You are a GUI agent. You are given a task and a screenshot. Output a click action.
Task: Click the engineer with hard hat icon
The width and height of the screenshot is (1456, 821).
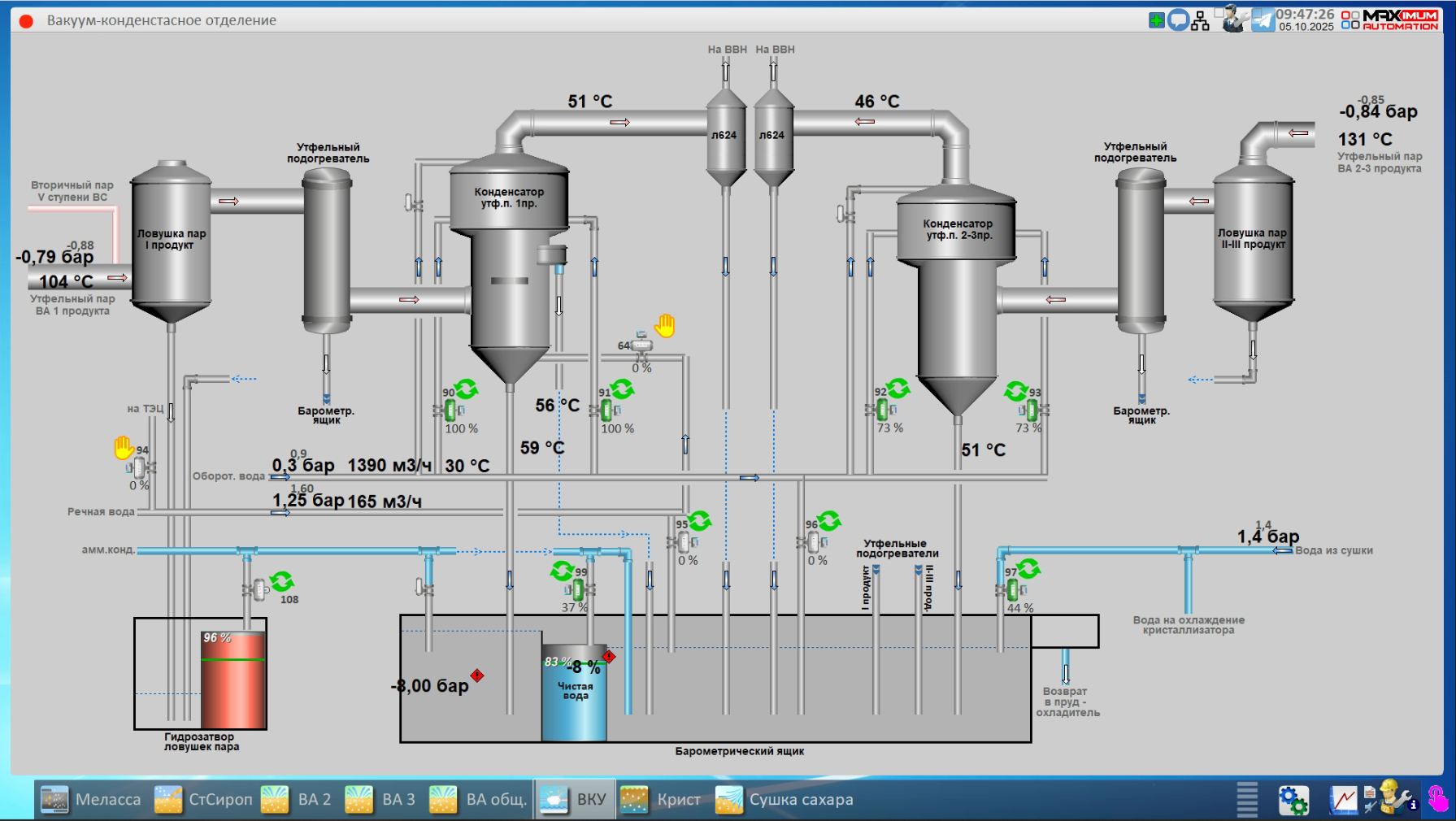click(1393, 797)
